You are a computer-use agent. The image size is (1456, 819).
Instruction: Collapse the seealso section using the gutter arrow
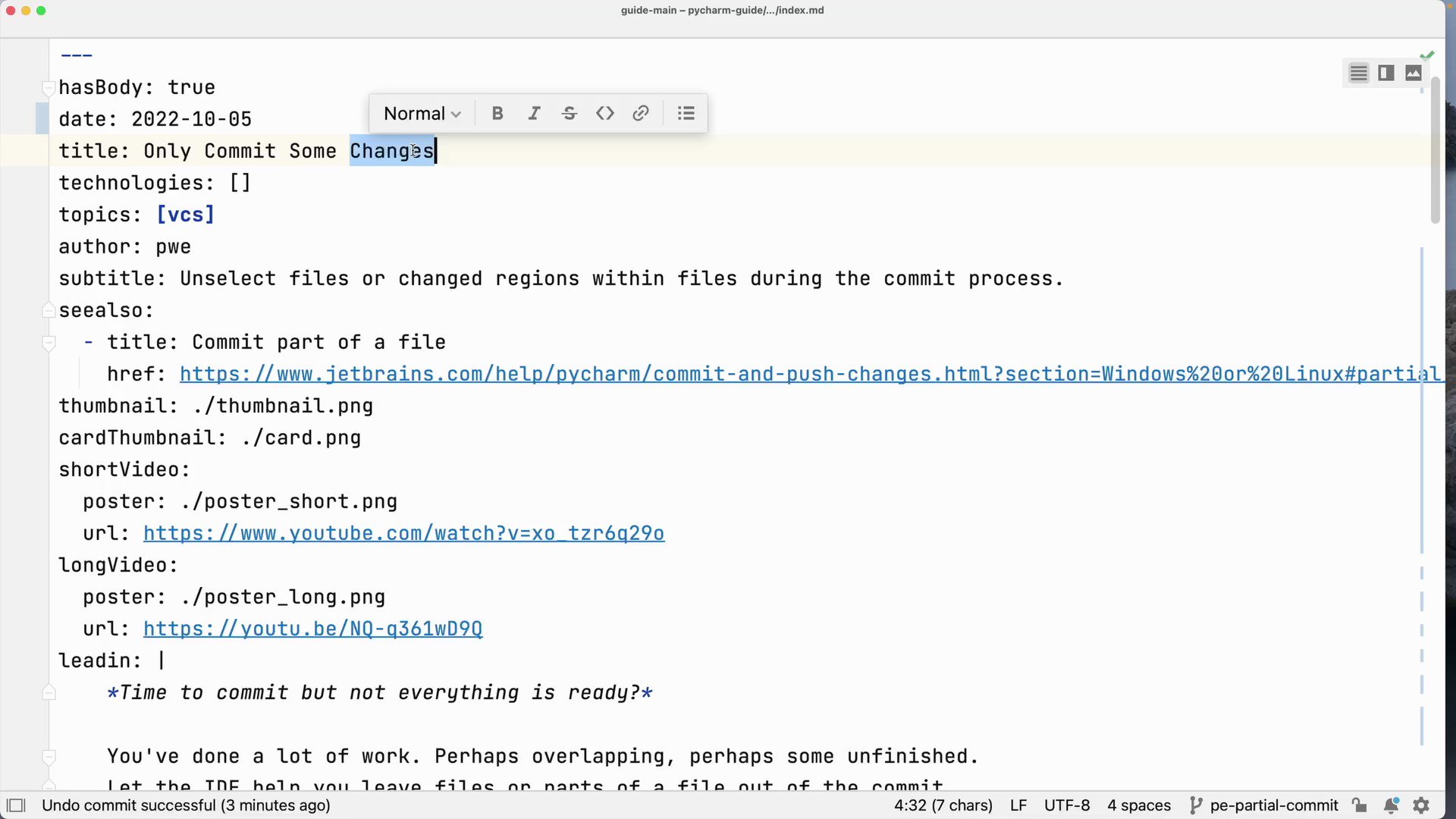click(x=48, y=310)
